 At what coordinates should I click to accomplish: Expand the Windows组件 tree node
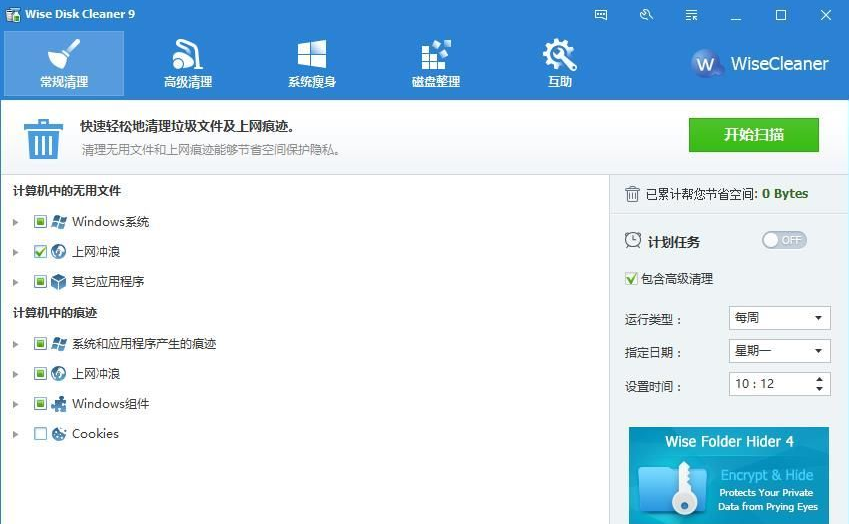point(16,404)
